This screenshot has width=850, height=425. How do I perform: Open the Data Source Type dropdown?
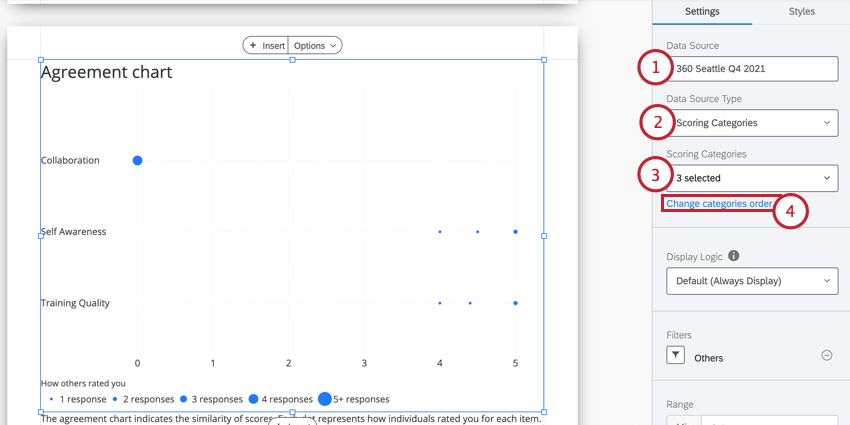[x=752, y=123]
